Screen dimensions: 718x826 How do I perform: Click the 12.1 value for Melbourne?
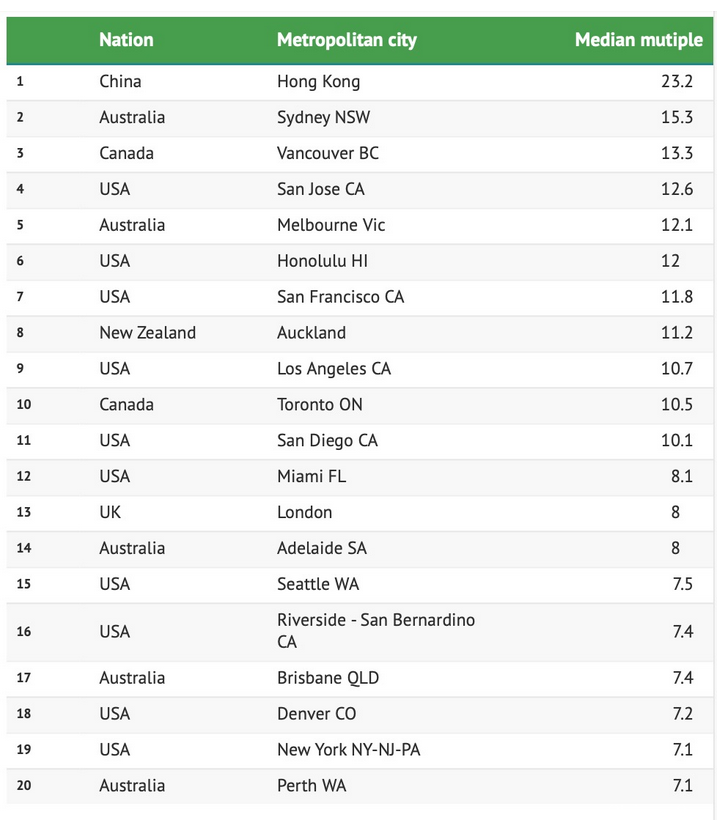click(677, 225)
